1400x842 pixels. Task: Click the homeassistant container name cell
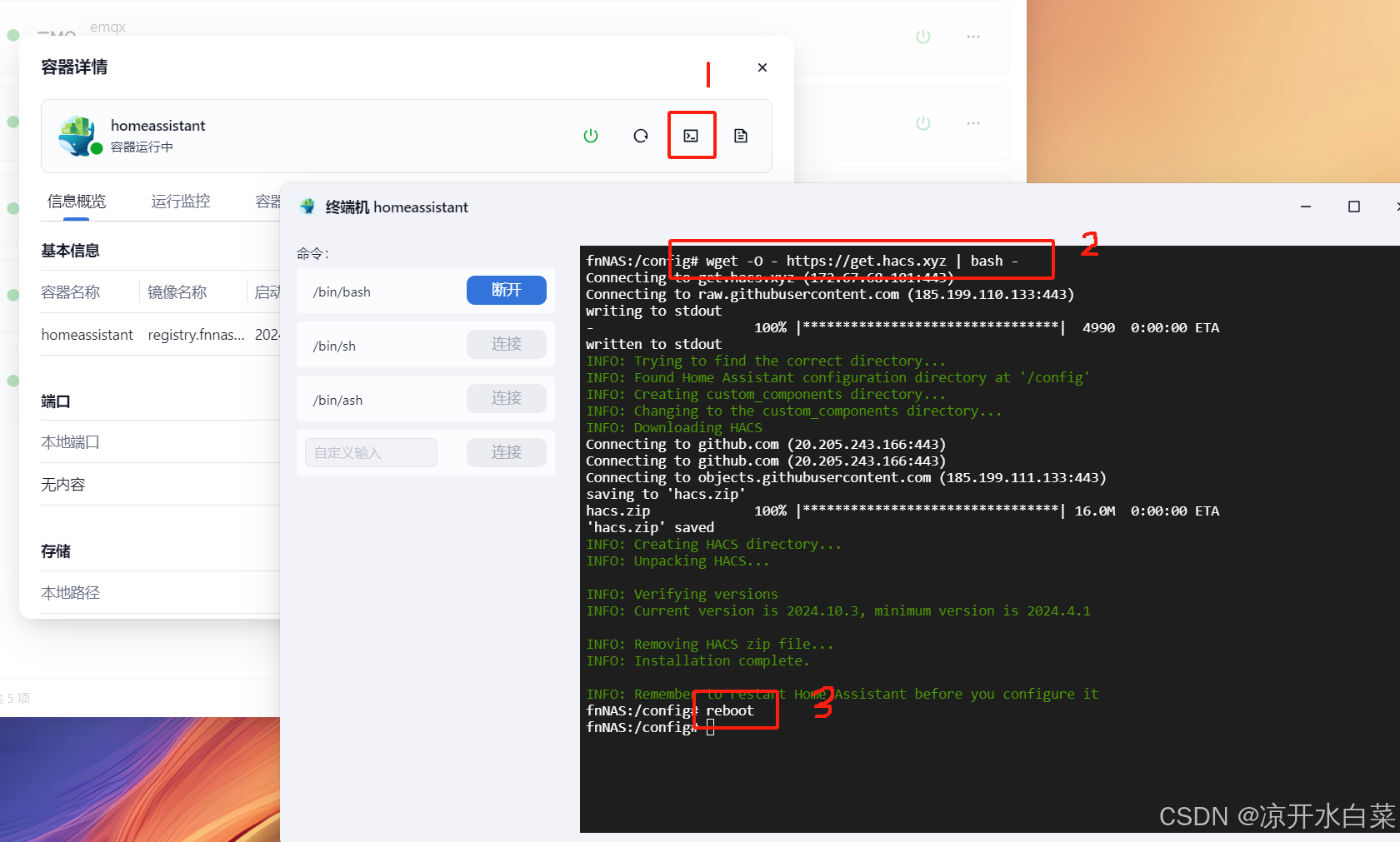(87, 335)
